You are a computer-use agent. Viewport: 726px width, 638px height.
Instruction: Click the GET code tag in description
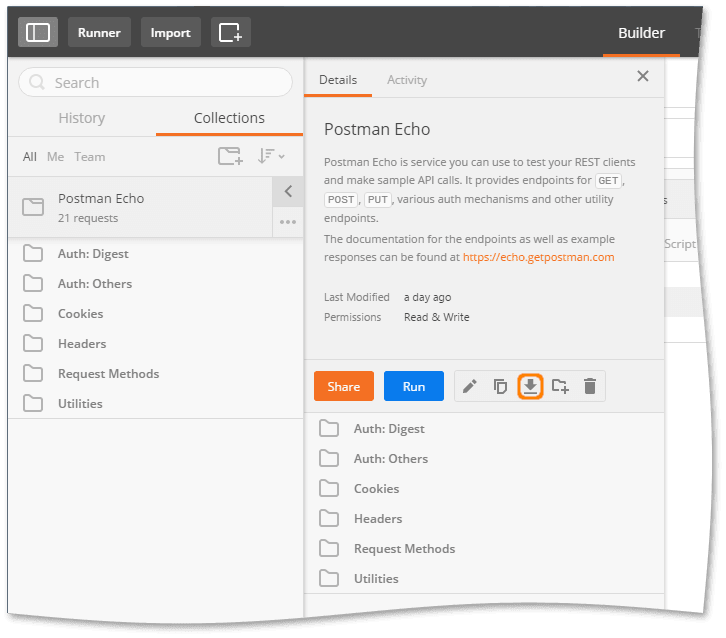pyautogui.click(x=608, y=181)
